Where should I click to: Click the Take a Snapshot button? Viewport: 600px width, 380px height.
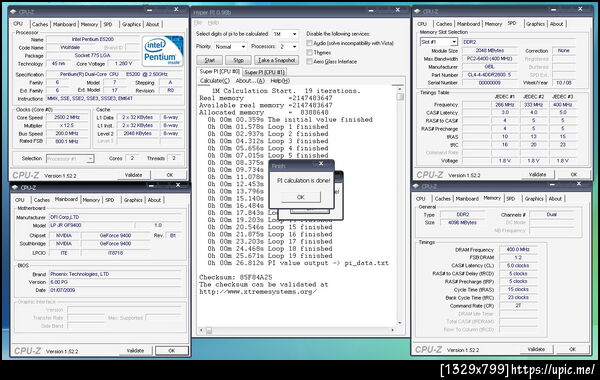(x=277, y=60)
